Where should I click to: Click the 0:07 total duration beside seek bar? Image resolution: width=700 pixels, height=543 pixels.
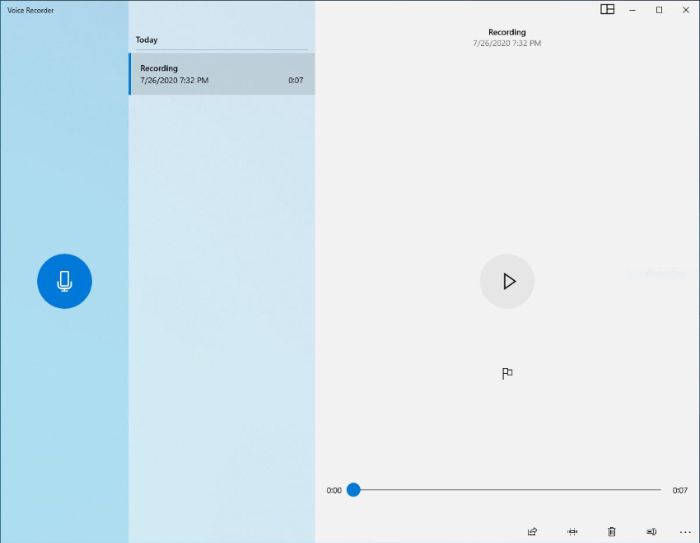pyautogui.click(x=679, y=490)
